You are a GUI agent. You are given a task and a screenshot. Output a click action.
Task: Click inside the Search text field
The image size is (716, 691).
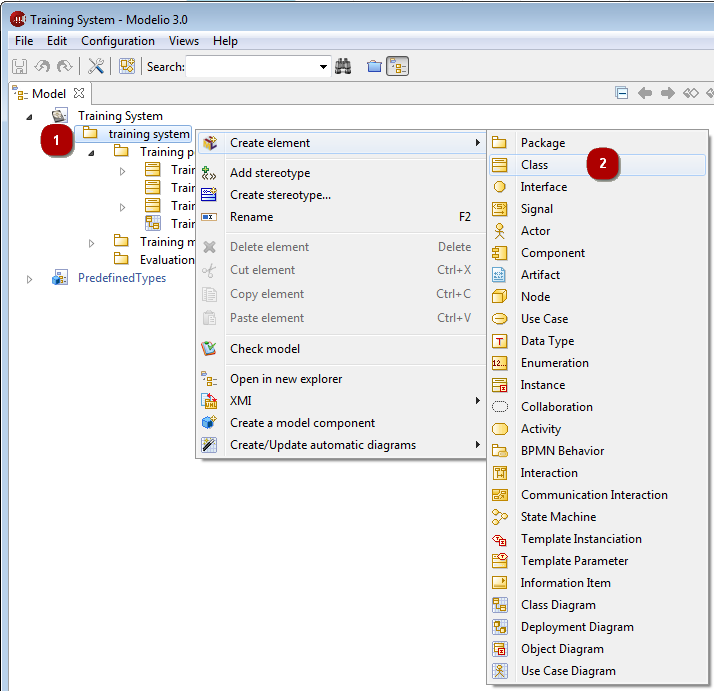pyautogui.click(x=250, y=67)
